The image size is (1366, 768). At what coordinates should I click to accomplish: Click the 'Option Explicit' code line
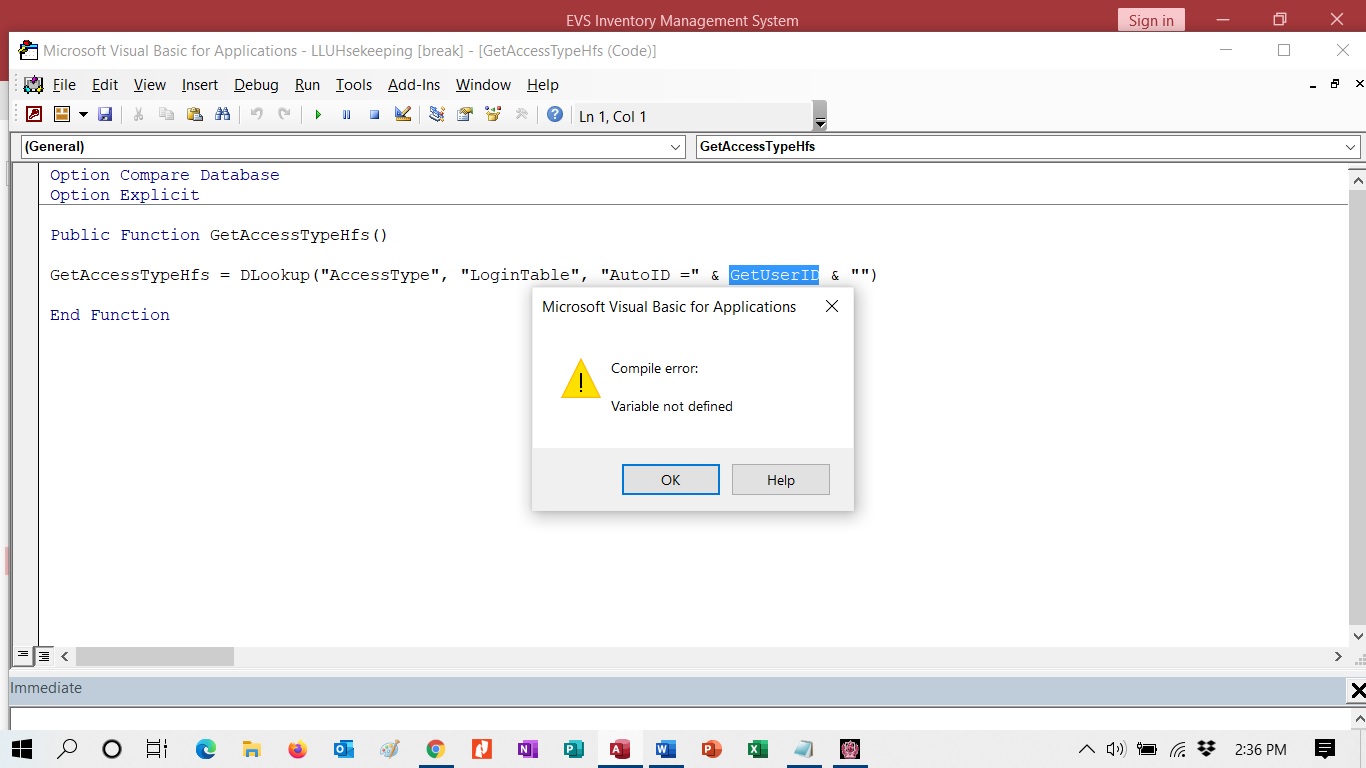coord(125,195)
